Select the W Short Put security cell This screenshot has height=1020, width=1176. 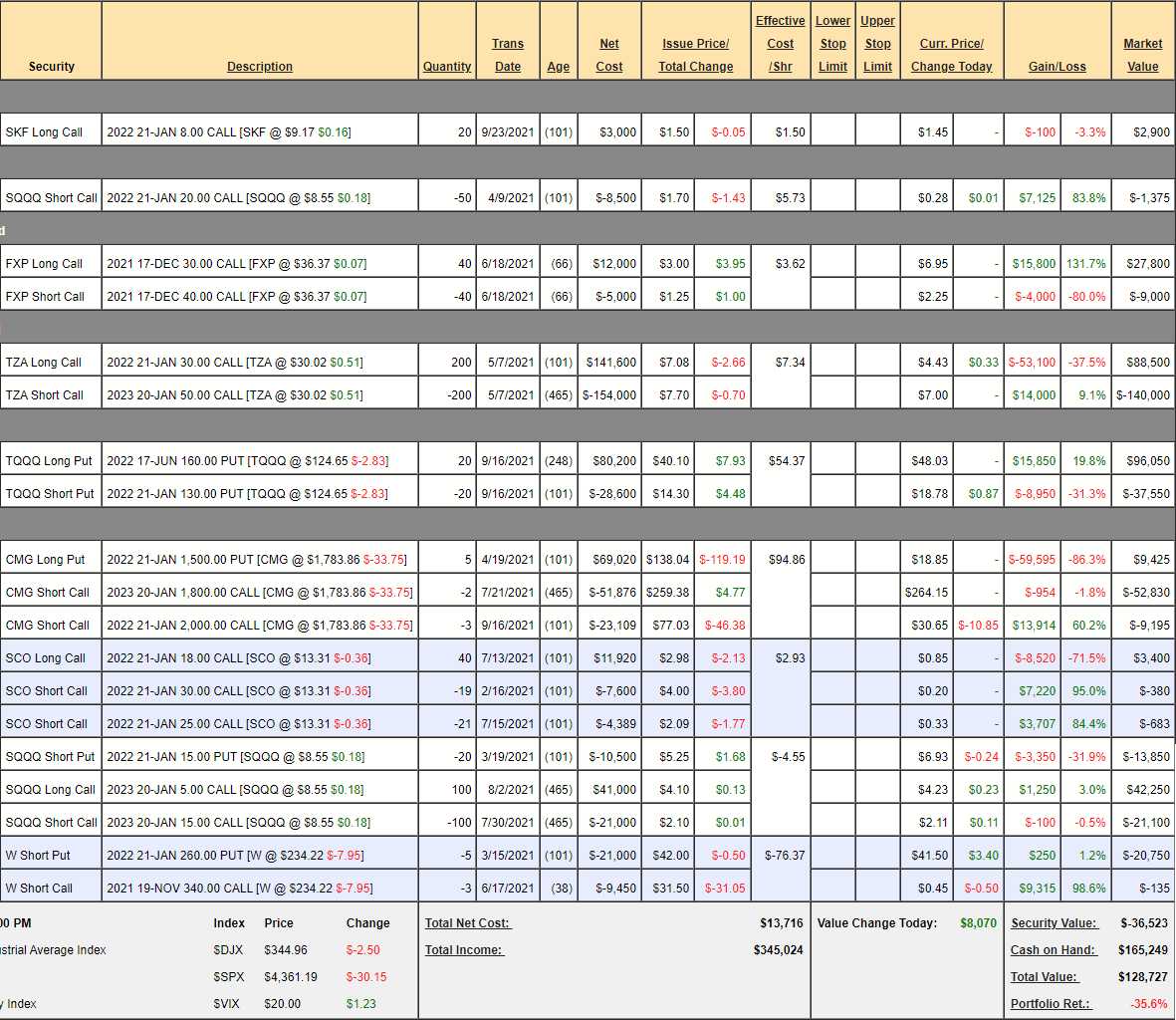(x=38, y=856)
